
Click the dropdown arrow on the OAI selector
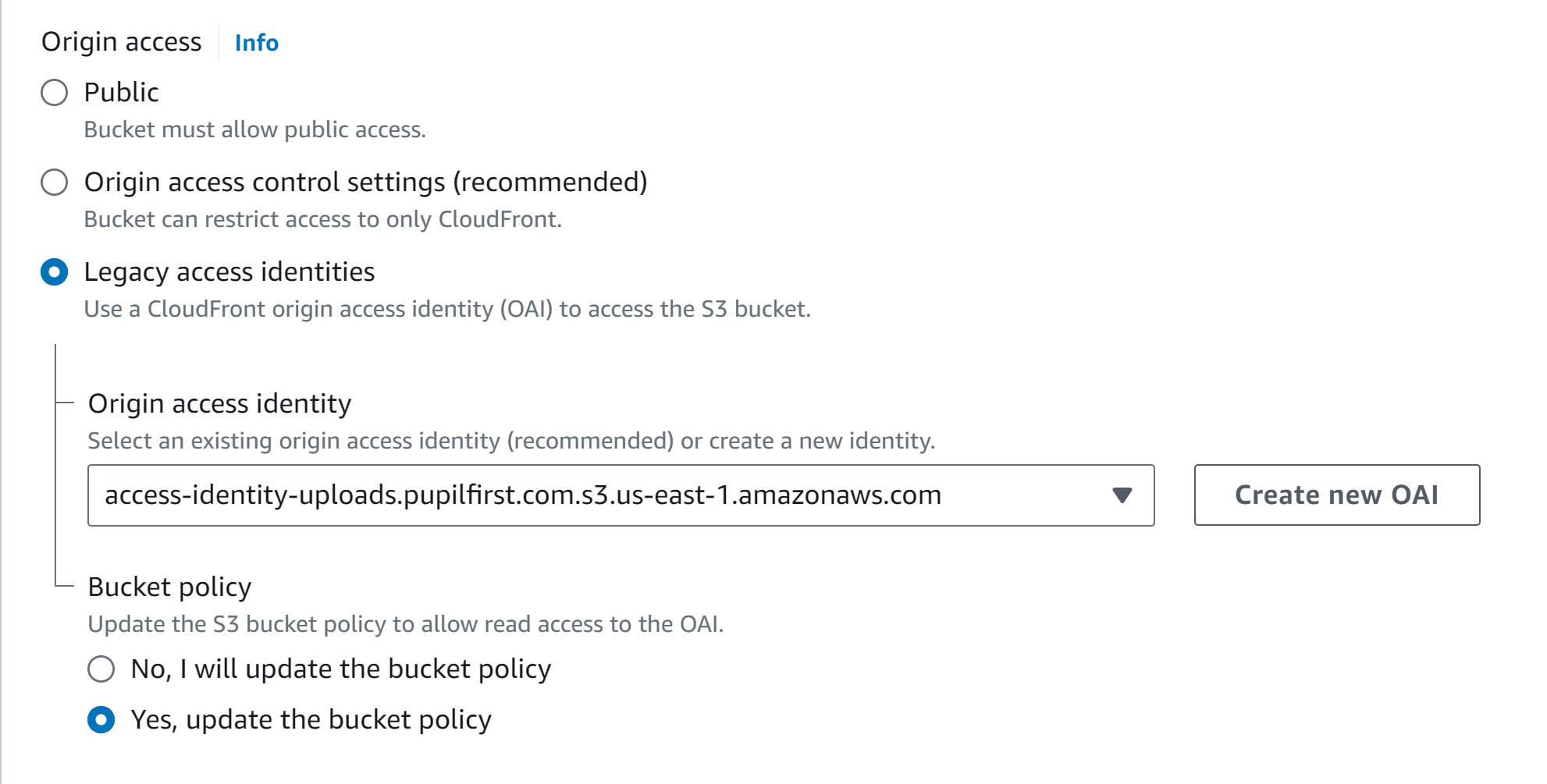click(1123, 495)
